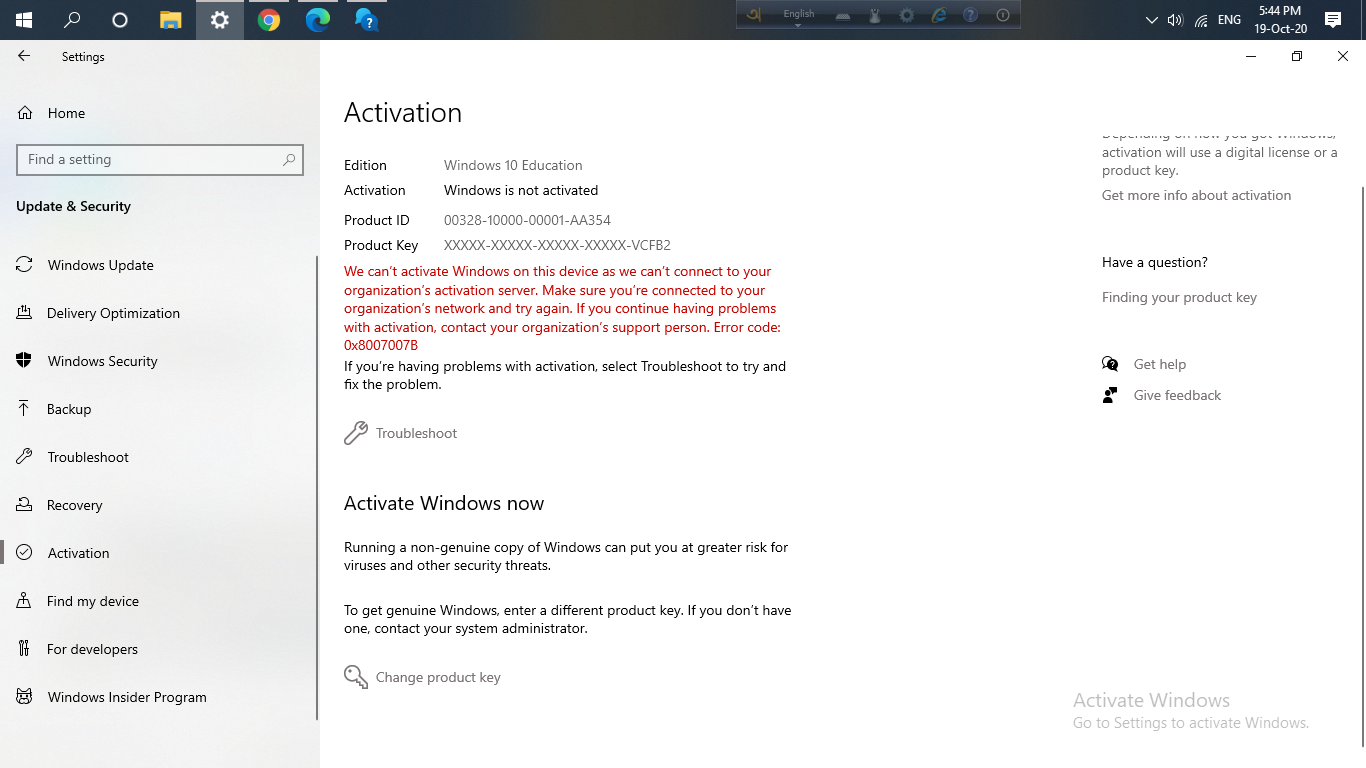
Task: Click Get help link
Action: 1159,364
